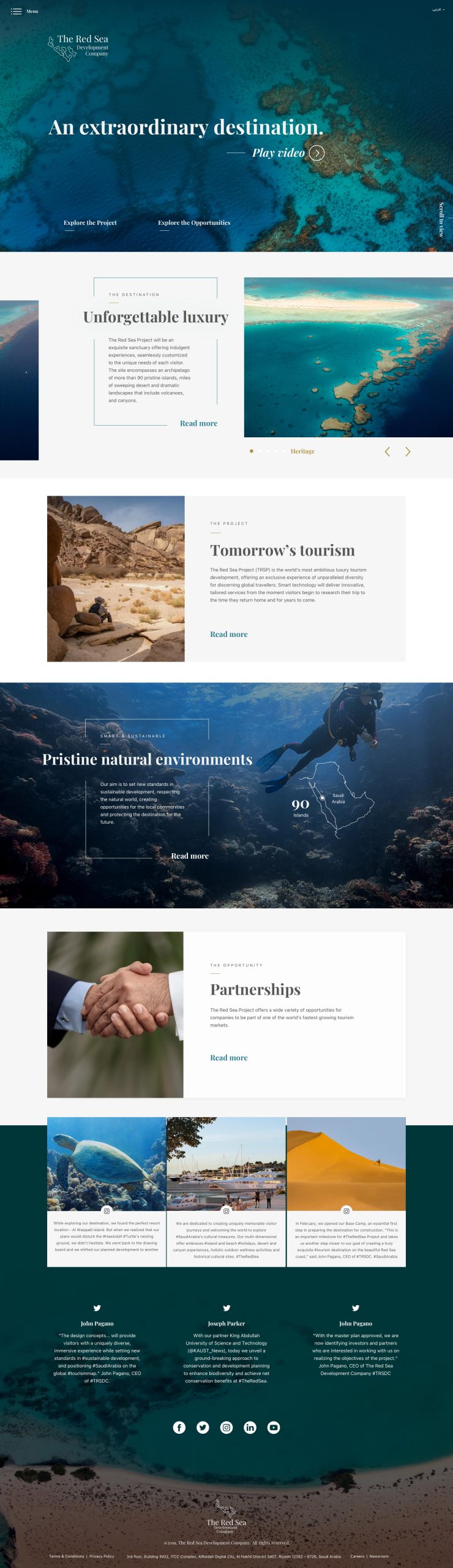453x1568 pixels.
Task: Open the Facebook icon in footer
Action: click(179, 1427)
